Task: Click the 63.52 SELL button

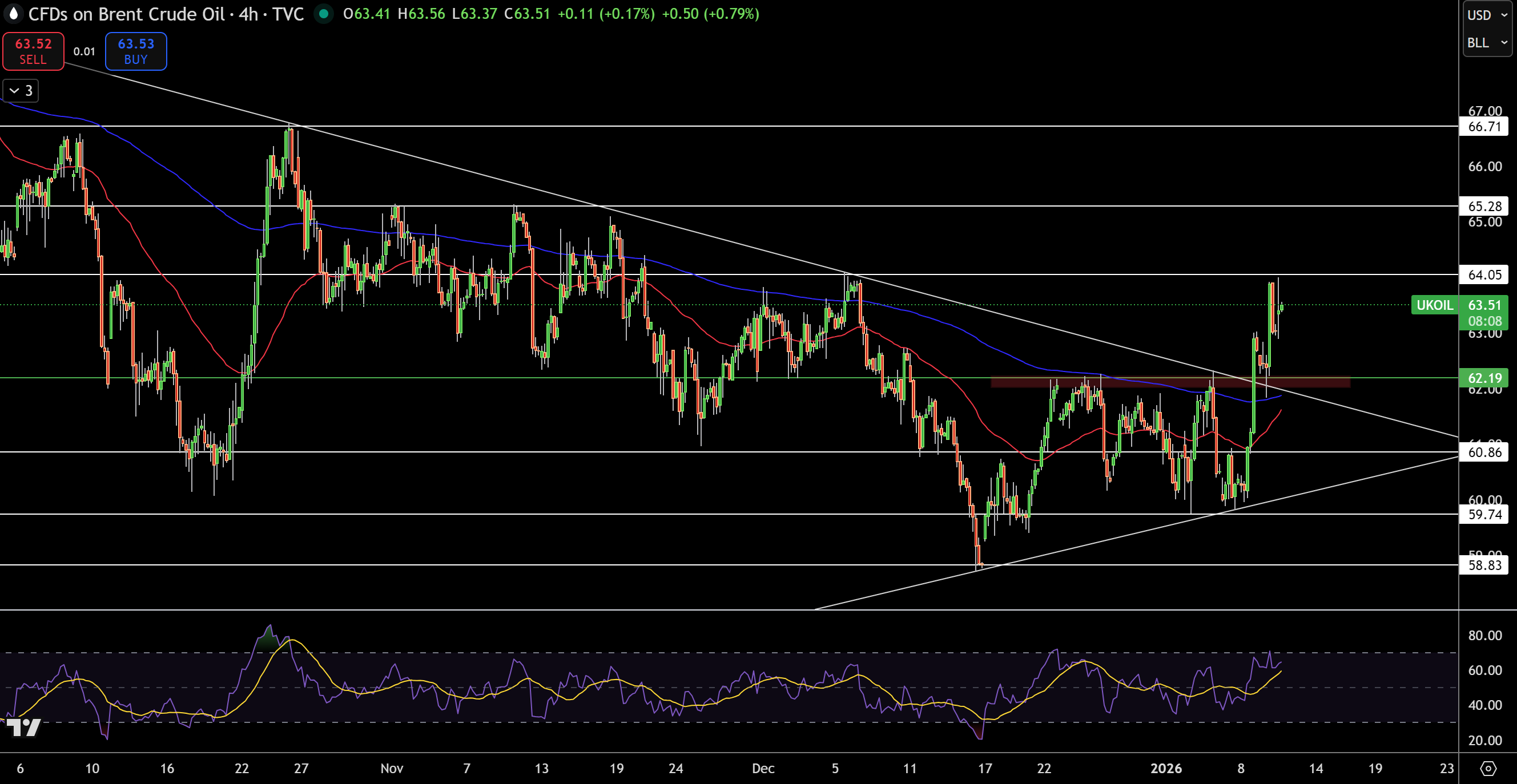Action: (x=34, y=51)
